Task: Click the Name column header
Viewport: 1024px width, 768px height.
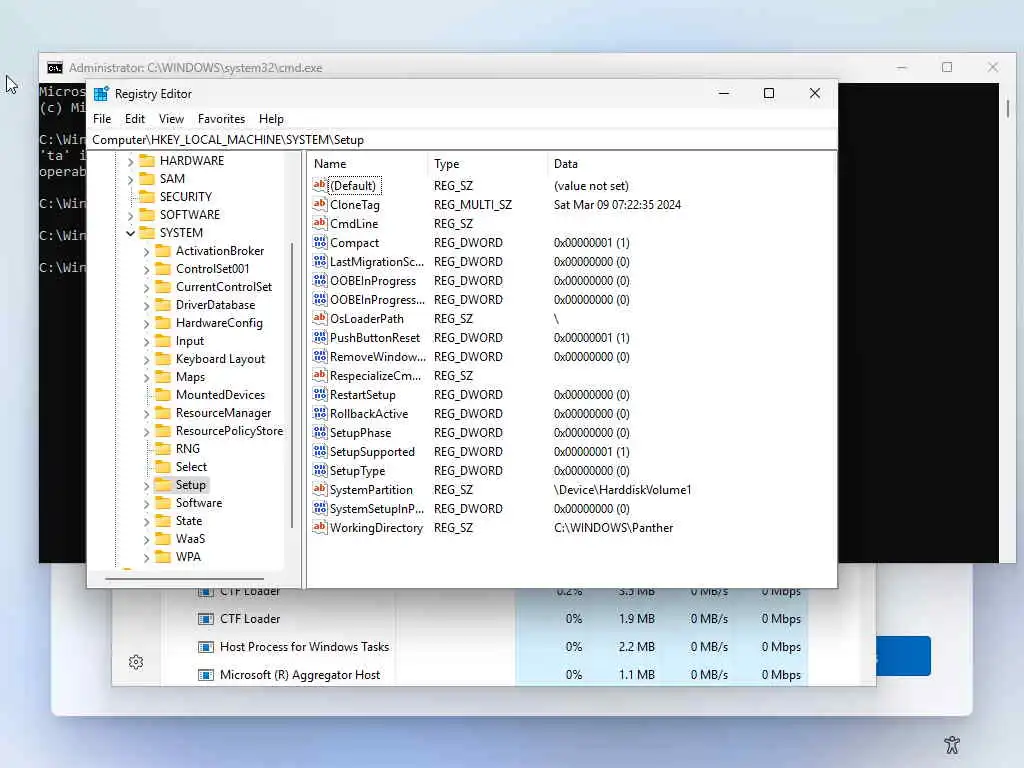Action: [368, 164]
